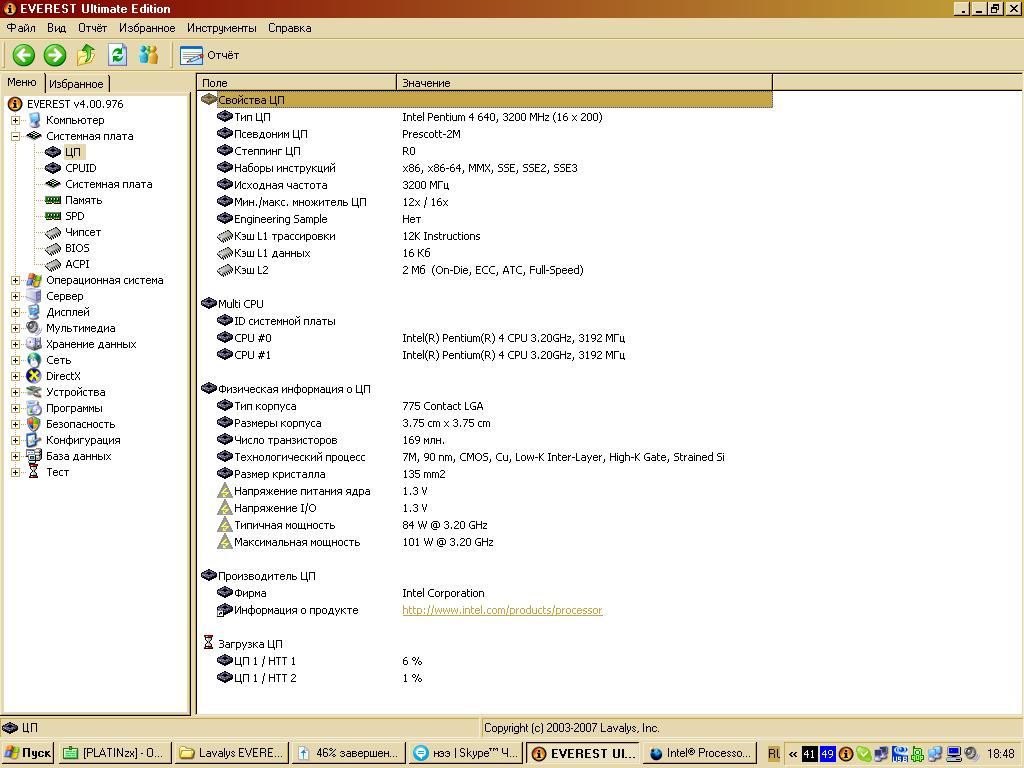Select the ACPI tree item
This screenshot has width=1024, height=768.
point(77,264)
